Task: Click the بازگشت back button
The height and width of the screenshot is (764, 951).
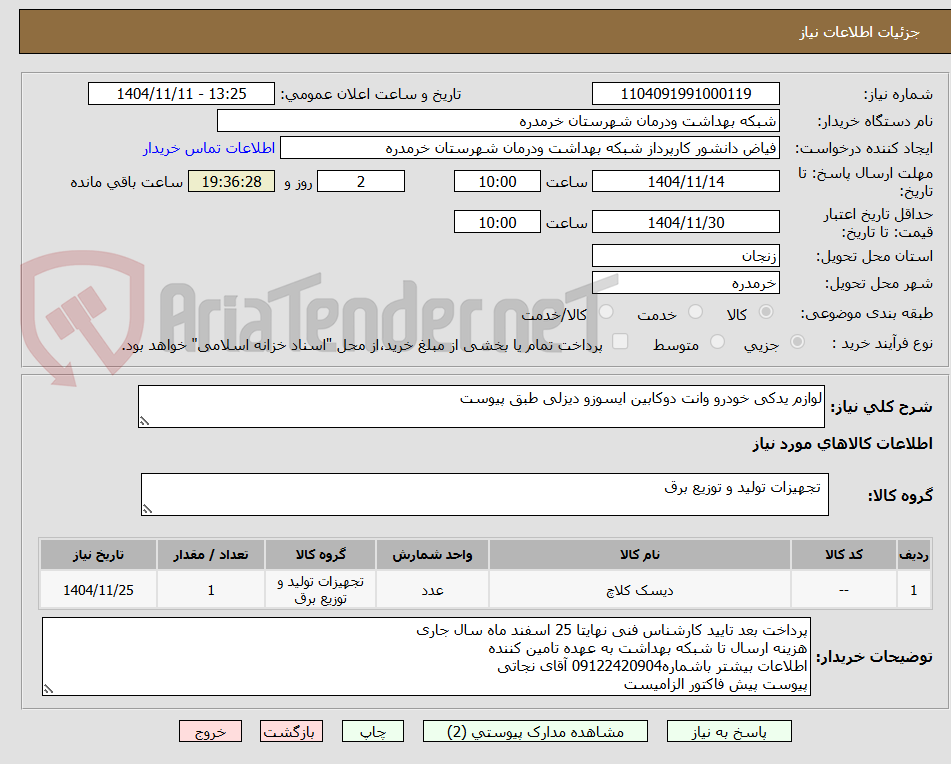Action: click(291, 731)
